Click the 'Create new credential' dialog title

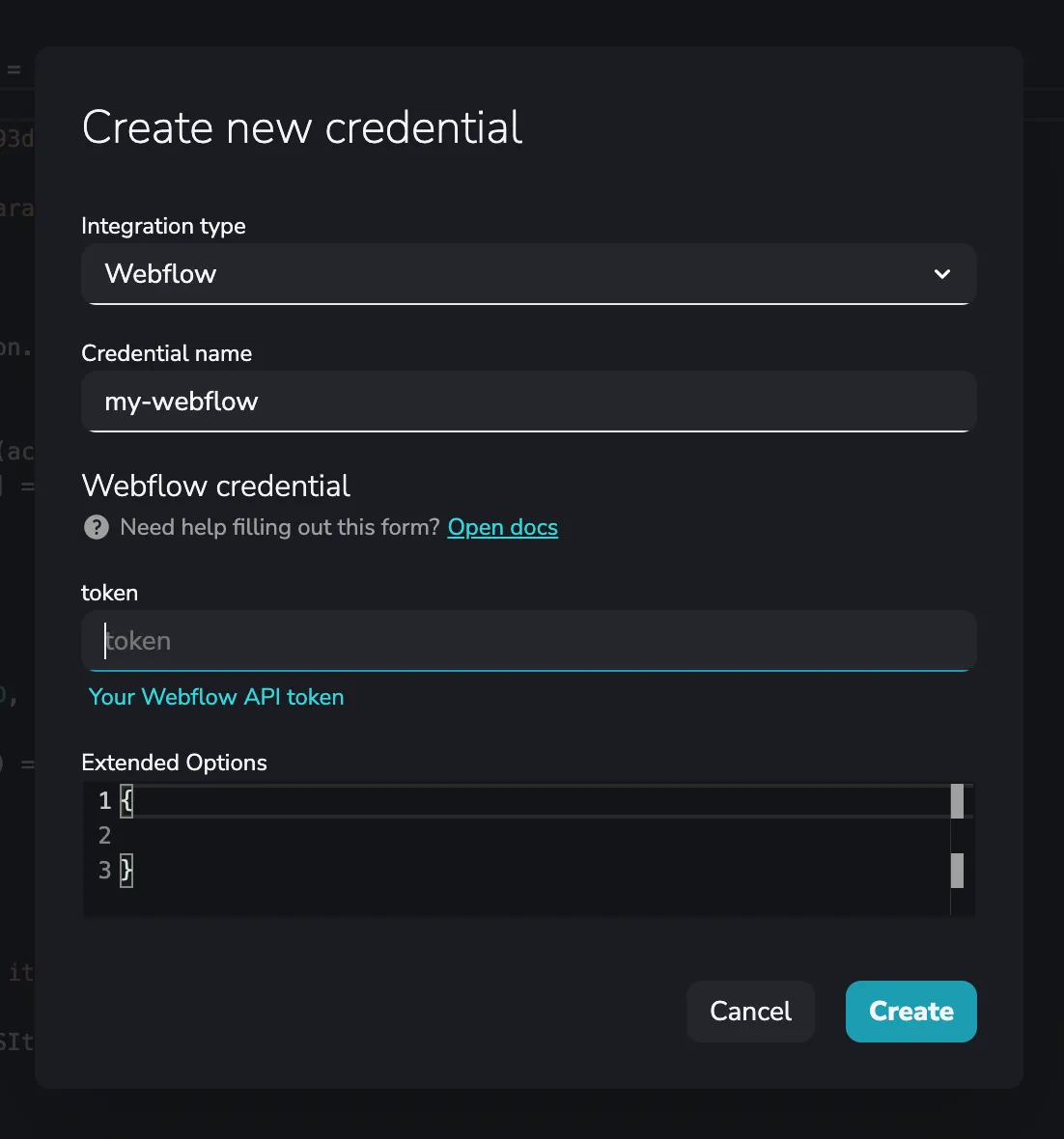[x=302, y=127]
